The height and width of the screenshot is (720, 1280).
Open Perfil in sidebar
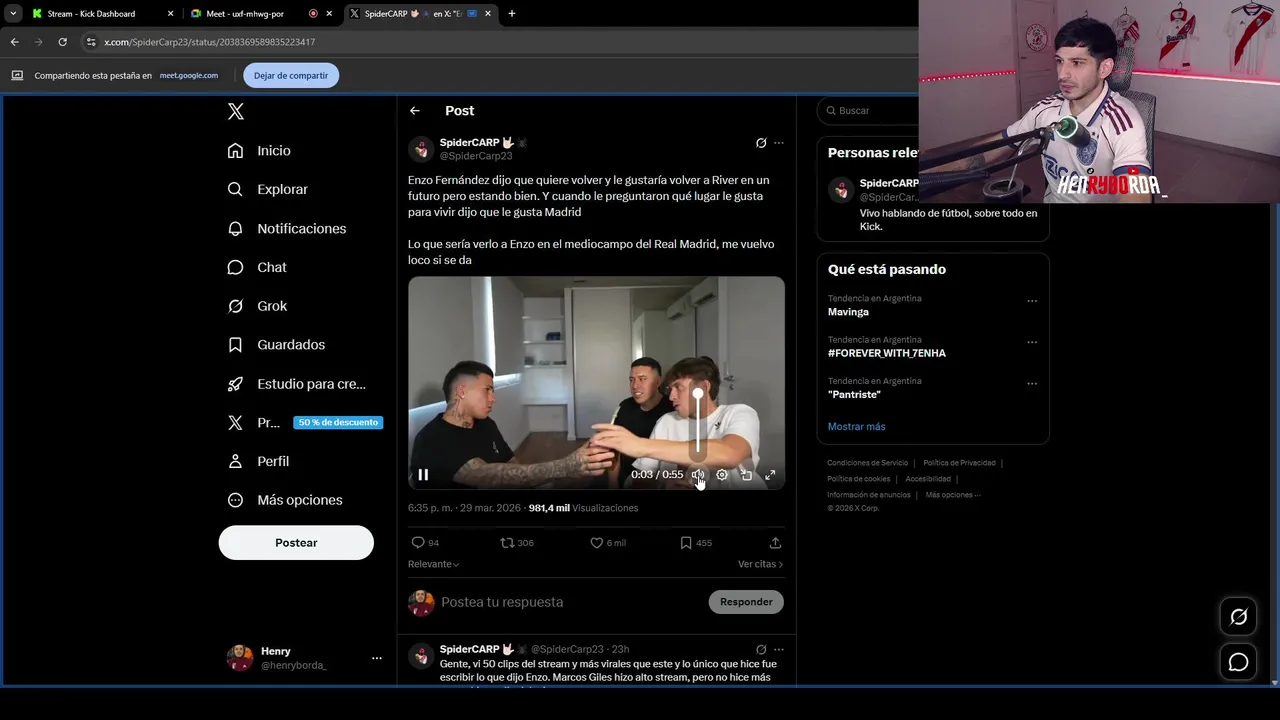coord(258,461)
